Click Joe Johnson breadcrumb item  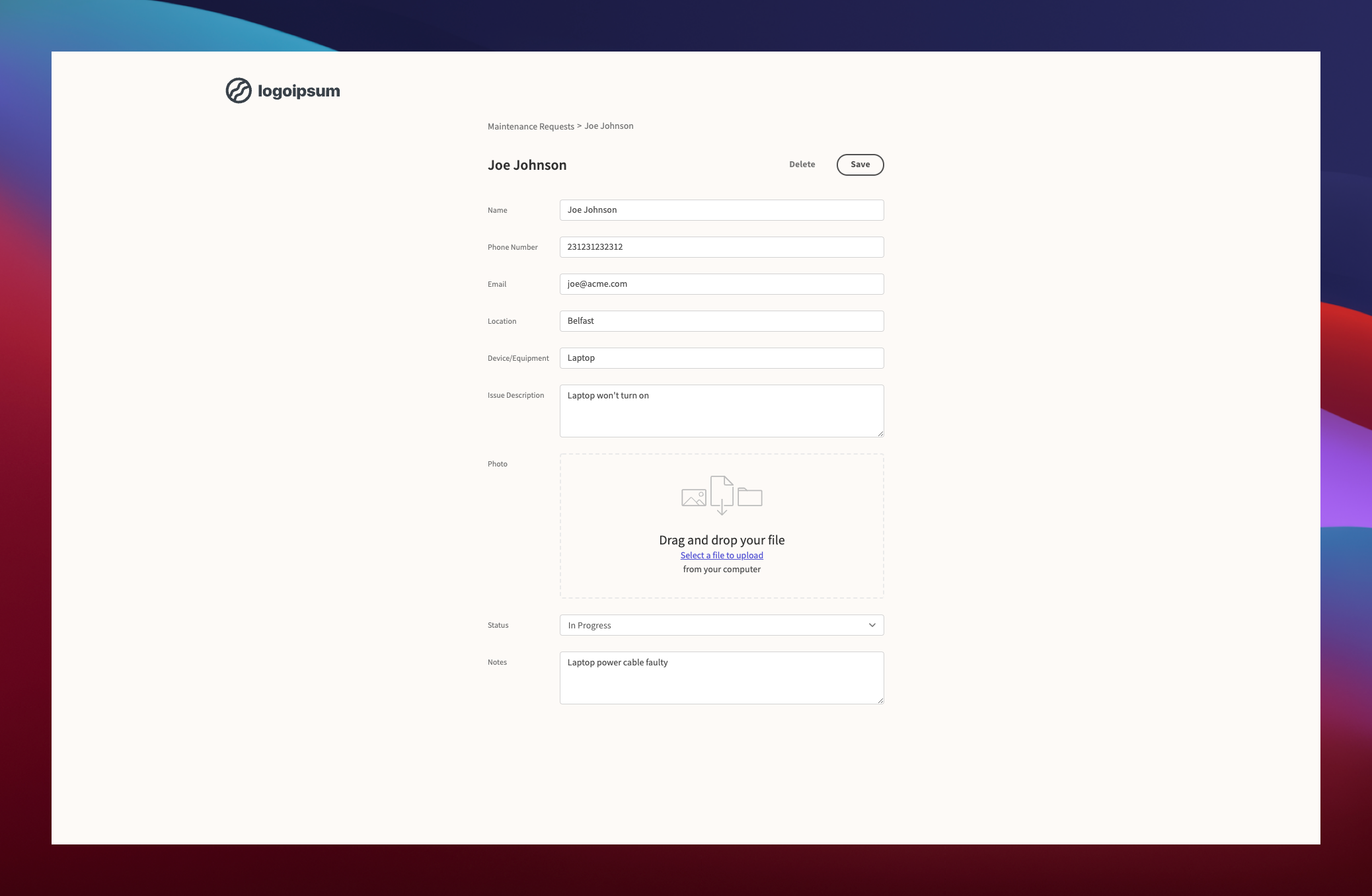(x=609, y=126)
